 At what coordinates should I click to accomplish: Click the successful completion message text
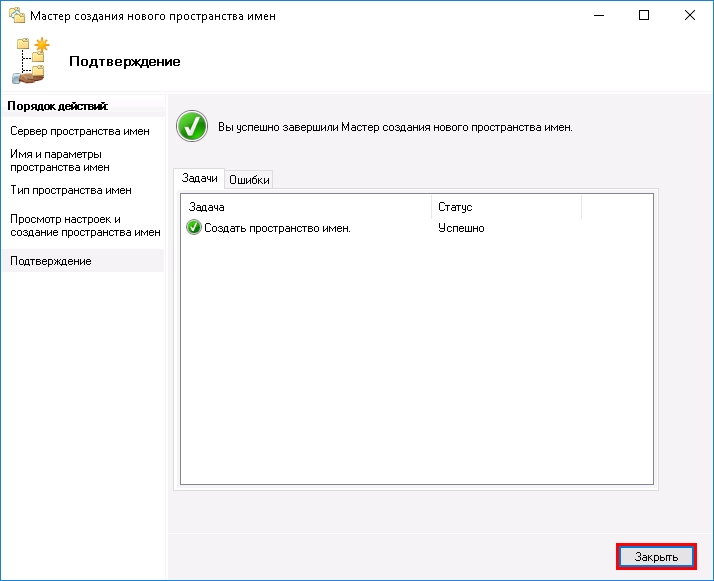(395, 128)
